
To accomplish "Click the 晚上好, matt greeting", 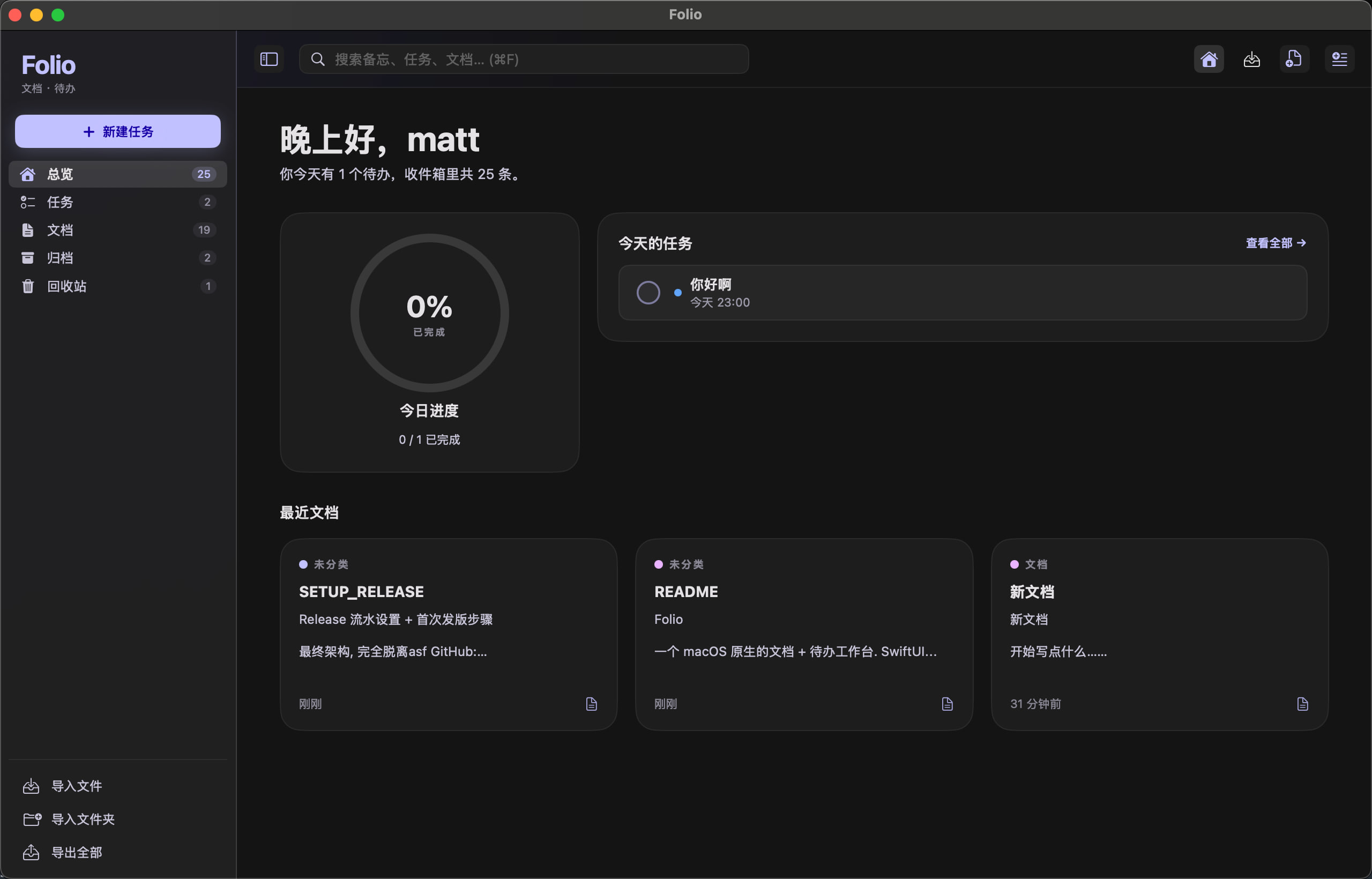I will point(379,140).
